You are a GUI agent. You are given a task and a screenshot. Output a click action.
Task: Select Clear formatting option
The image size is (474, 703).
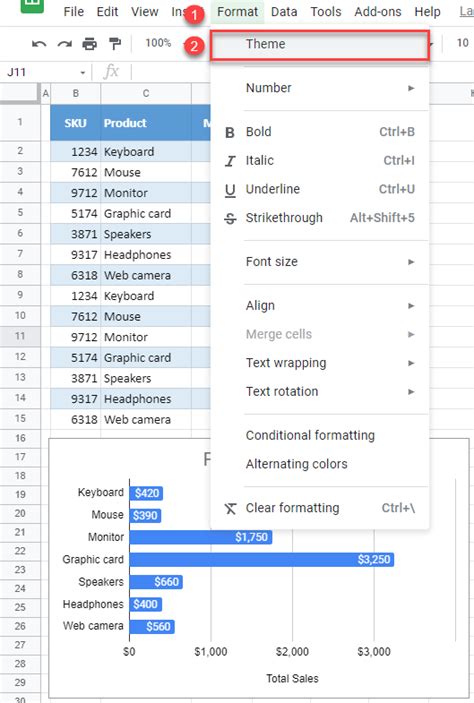pos(319,508)
